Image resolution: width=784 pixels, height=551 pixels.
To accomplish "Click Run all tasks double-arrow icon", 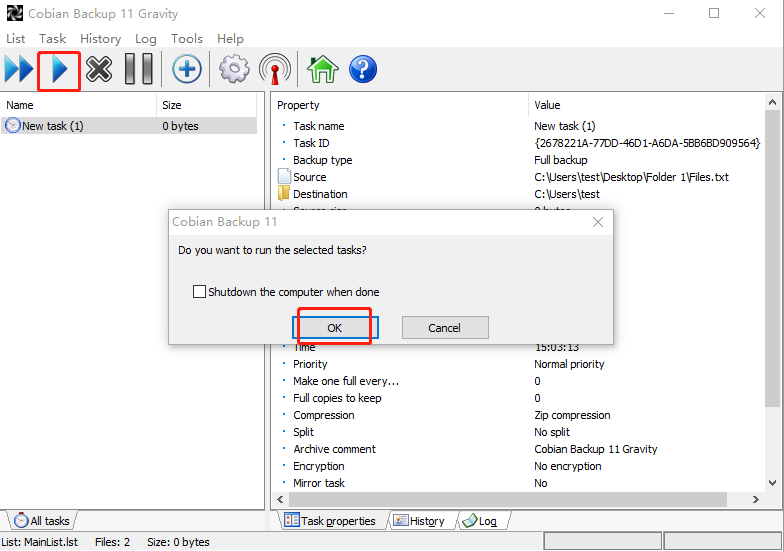I will 19,69.
